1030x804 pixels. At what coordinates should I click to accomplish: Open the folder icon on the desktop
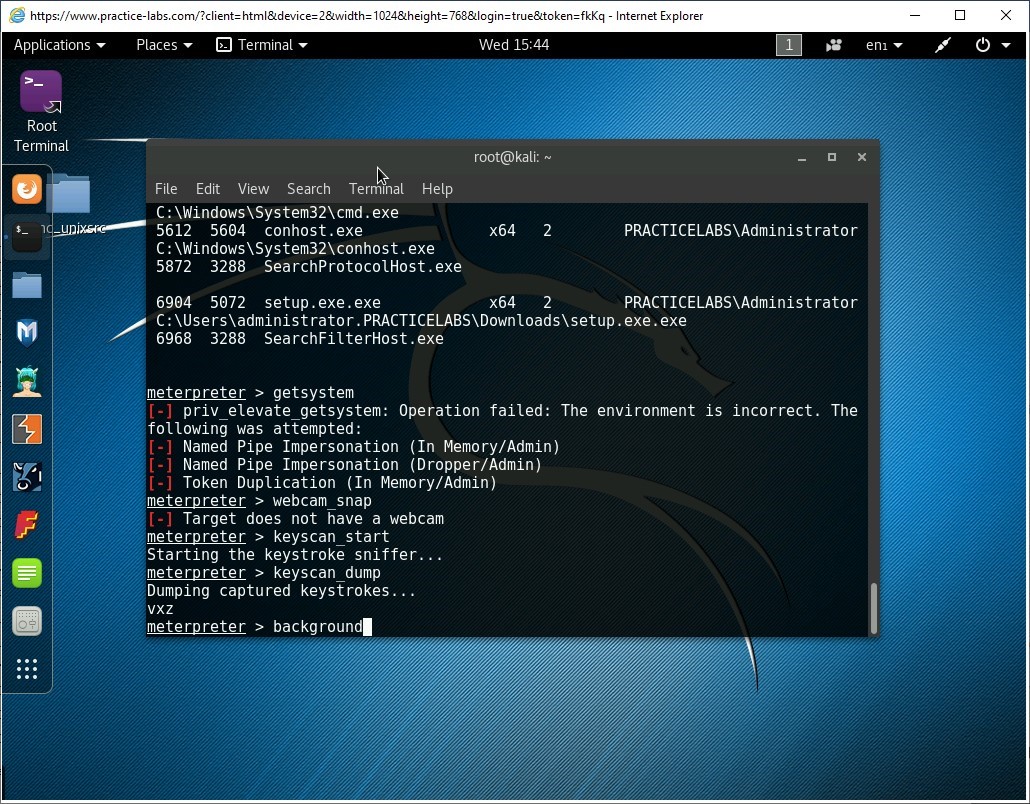click(69, 194)
